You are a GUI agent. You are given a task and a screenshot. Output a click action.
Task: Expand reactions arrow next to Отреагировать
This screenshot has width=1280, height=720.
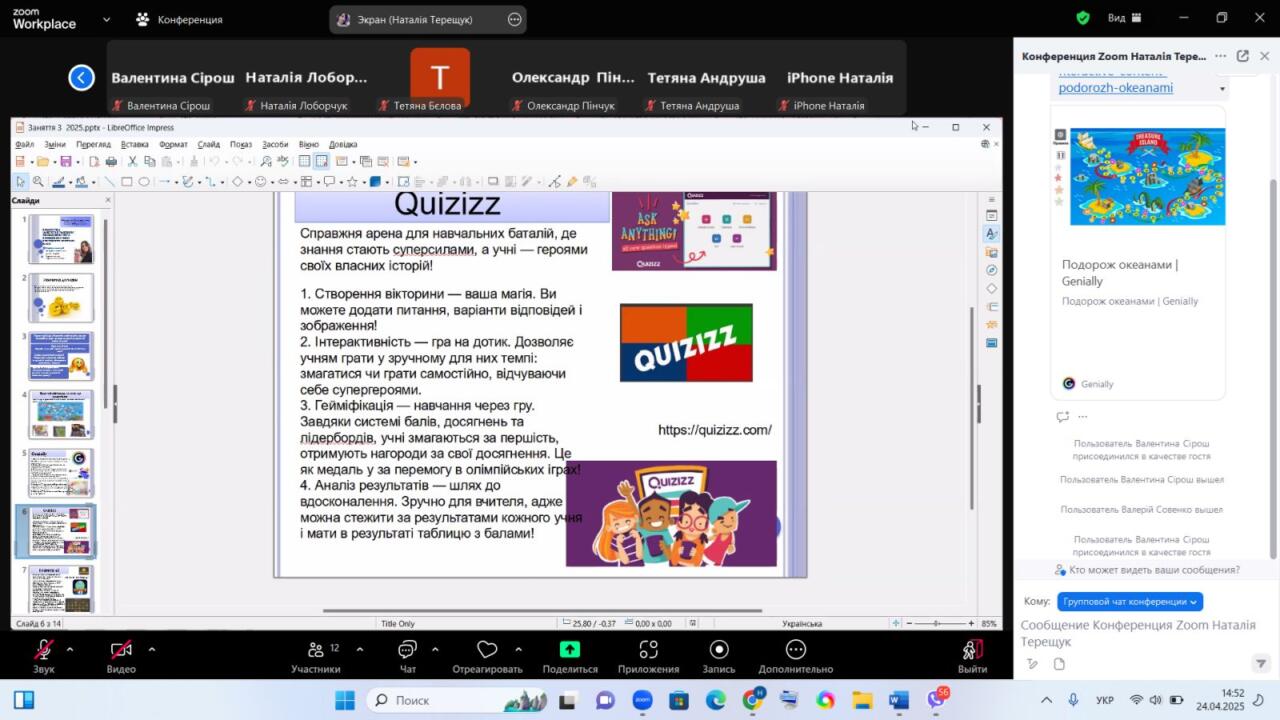(517, 649)
